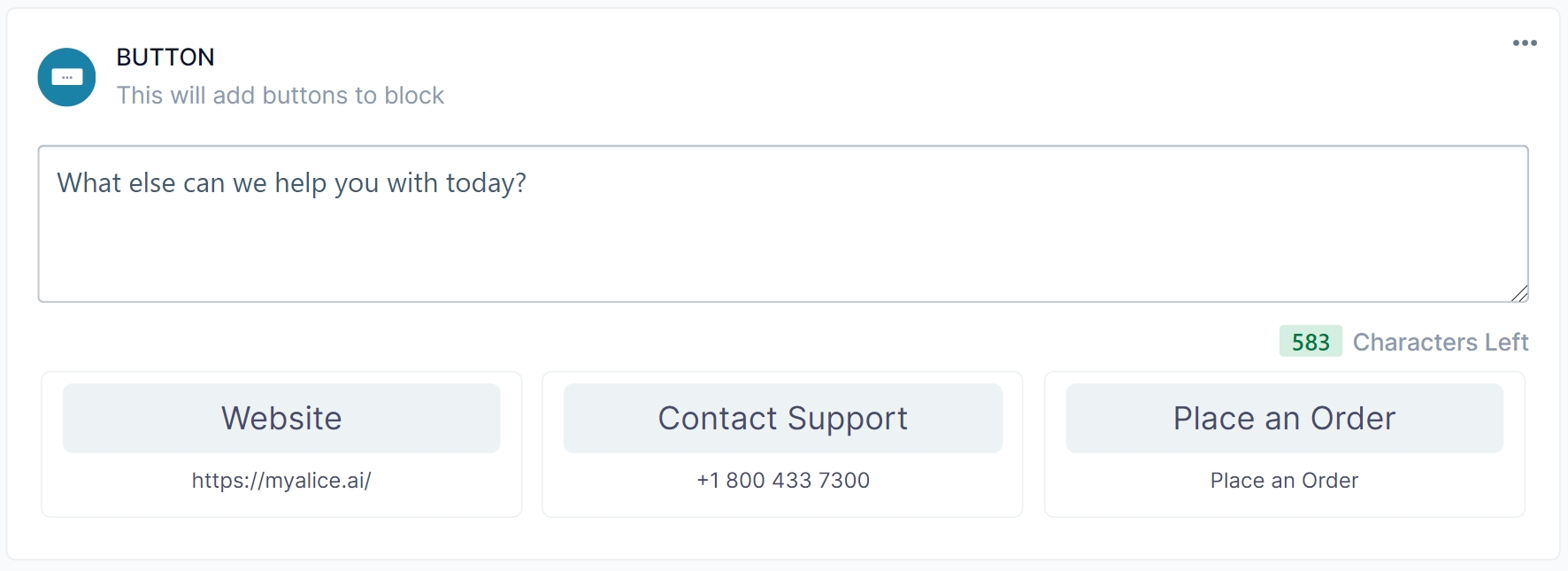The width and height of the screenshot is (1568, 571).
Task: Click the Contact Support button
Action: [782, 418]
